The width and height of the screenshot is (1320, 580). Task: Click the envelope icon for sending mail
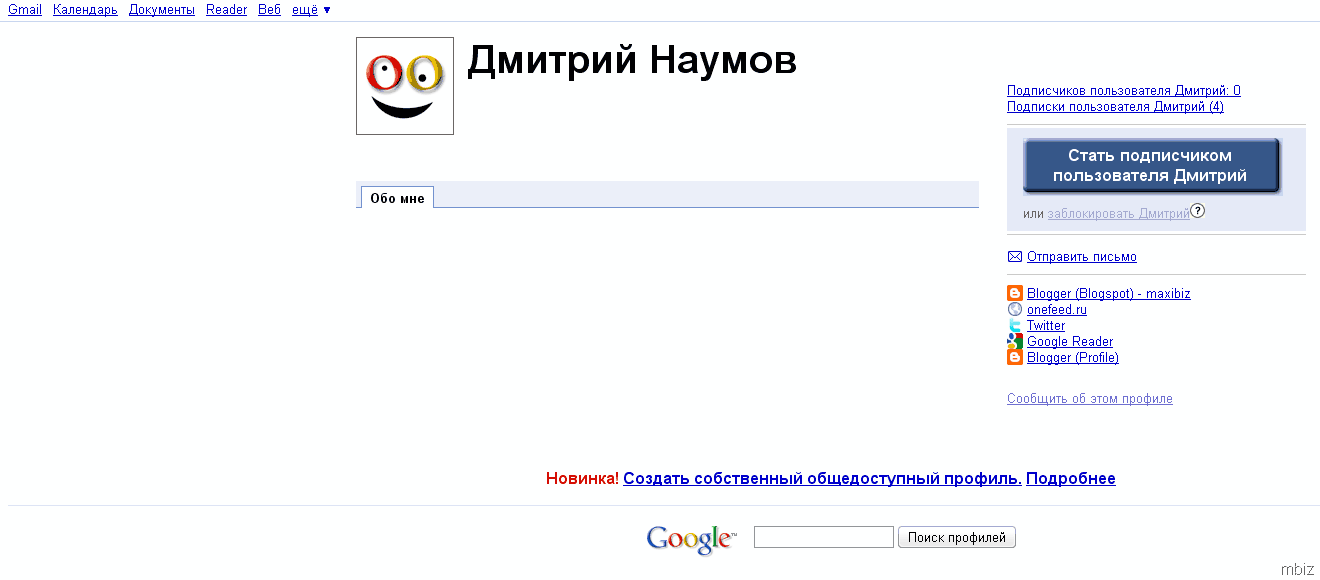[1015, 257]
